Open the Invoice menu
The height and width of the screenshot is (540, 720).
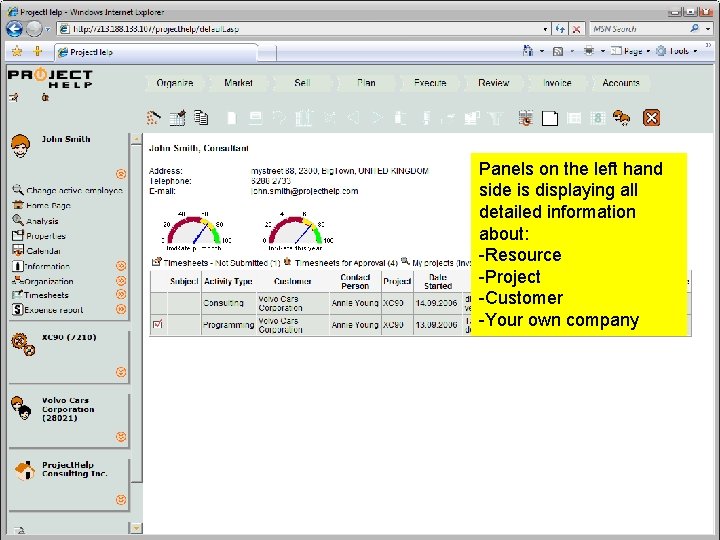point(557,83)
